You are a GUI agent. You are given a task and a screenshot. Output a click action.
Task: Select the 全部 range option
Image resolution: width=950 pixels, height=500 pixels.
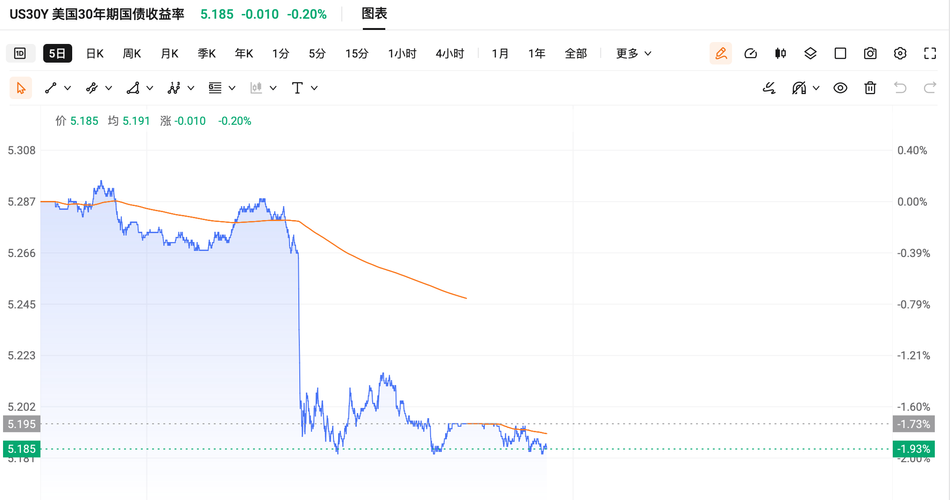pyautogui.click(x=576, y=53)
